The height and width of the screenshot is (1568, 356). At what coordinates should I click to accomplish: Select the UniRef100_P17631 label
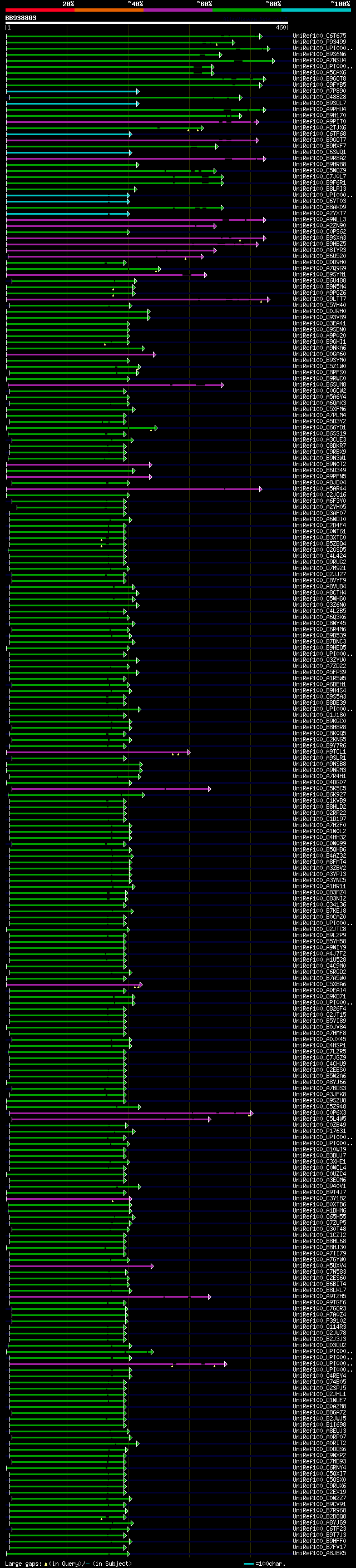pyautogui.click(x=319, y=1131)
